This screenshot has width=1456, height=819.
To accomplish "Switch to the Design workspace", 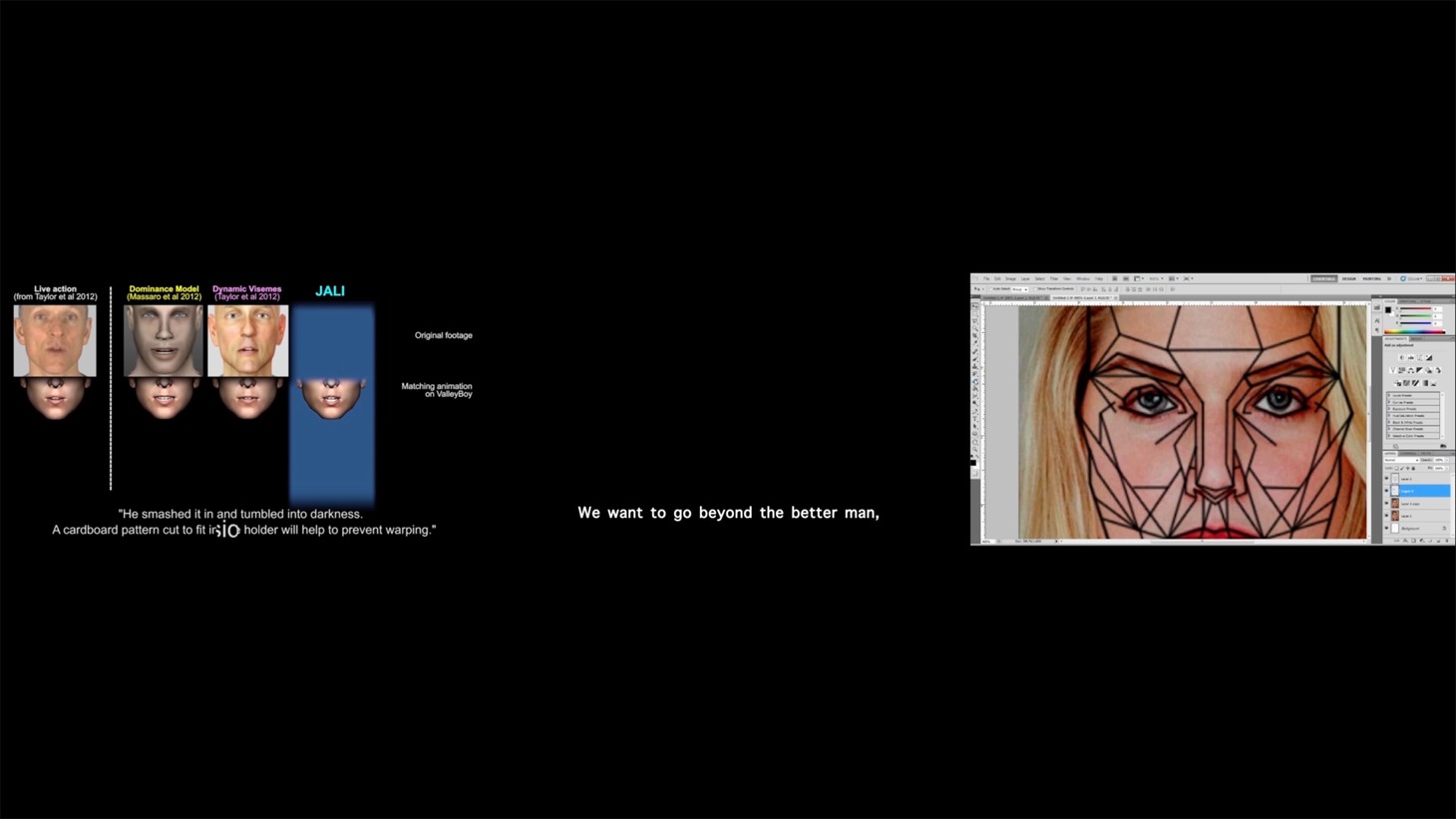I will pos(1348,278).
